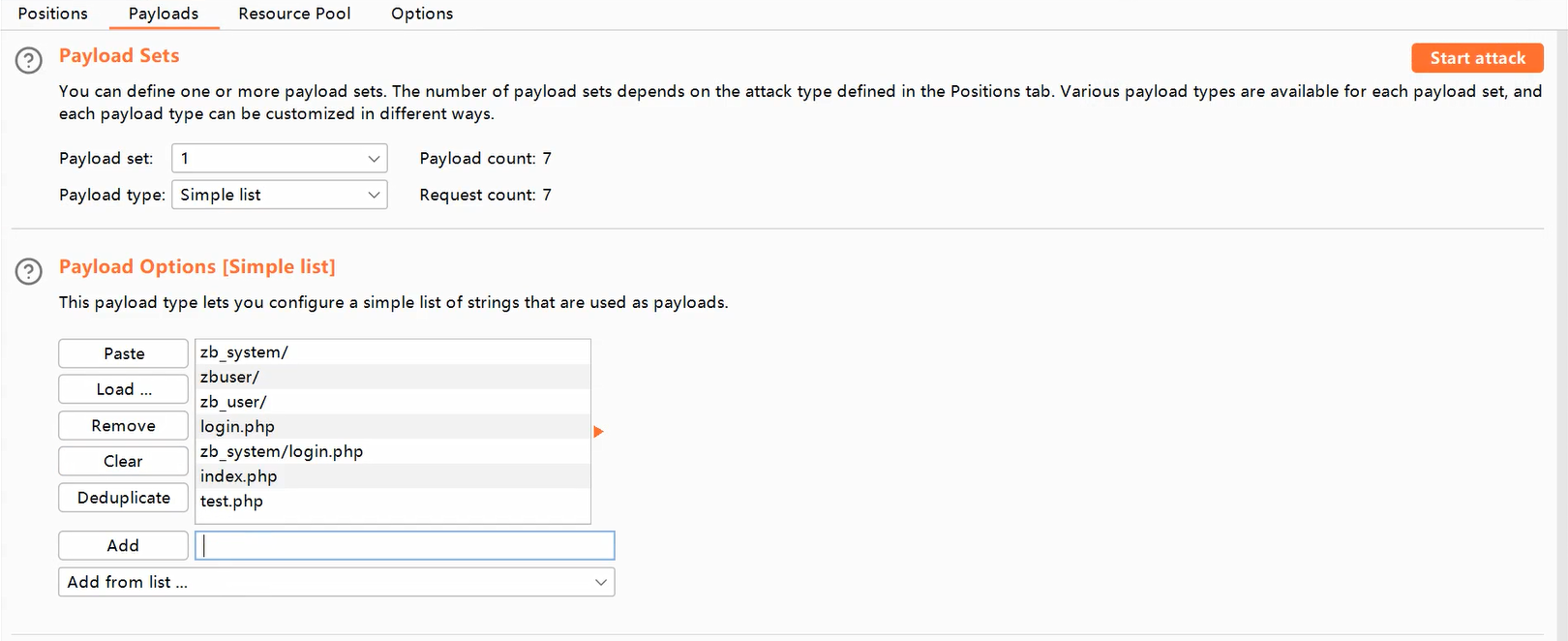This screenshot has width=1568, height=641.
Task: Switch to the Positions tab
Action: 52,14
